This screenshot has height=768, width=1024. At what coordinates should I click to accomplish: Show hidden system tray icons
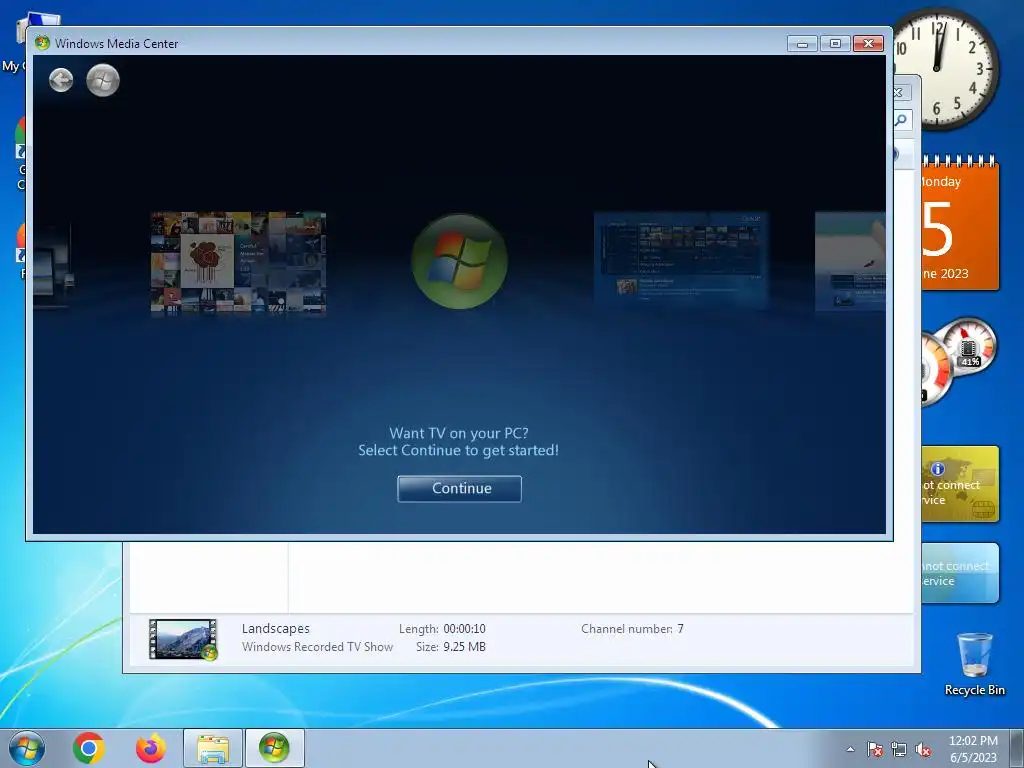[850, 749]
